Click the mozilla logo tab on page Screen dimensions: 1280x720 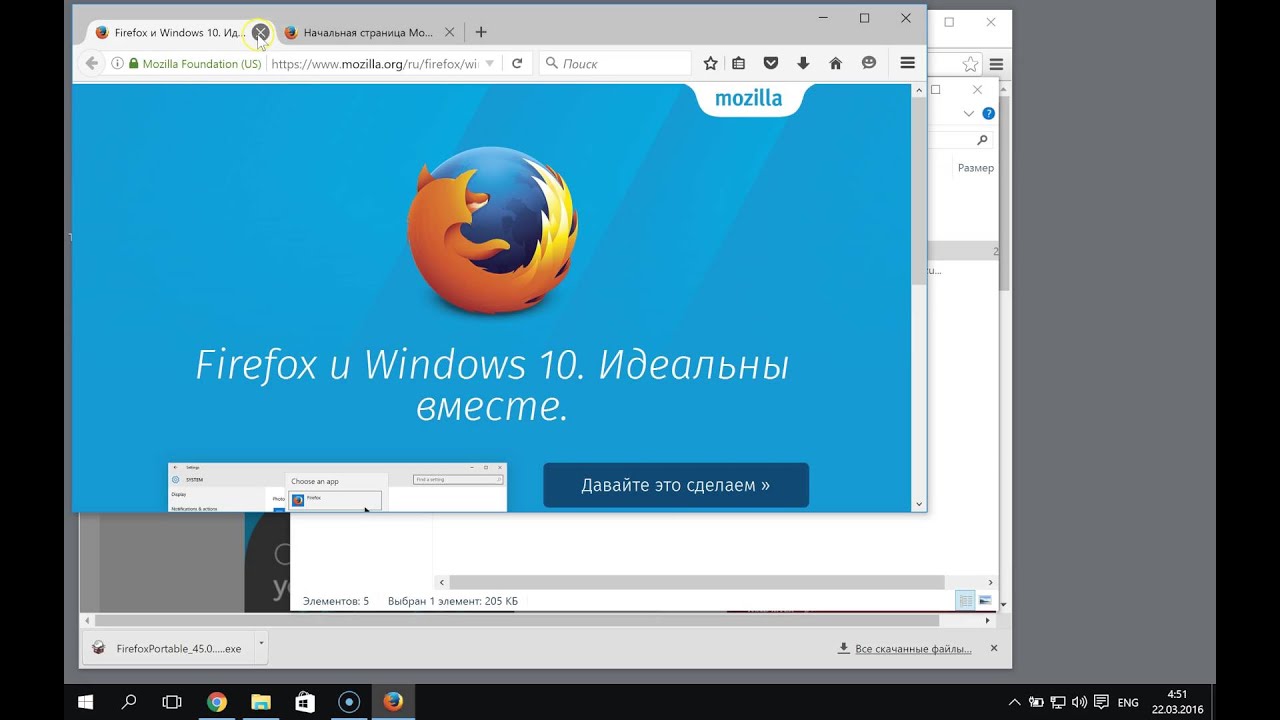[x=749, y=99]
